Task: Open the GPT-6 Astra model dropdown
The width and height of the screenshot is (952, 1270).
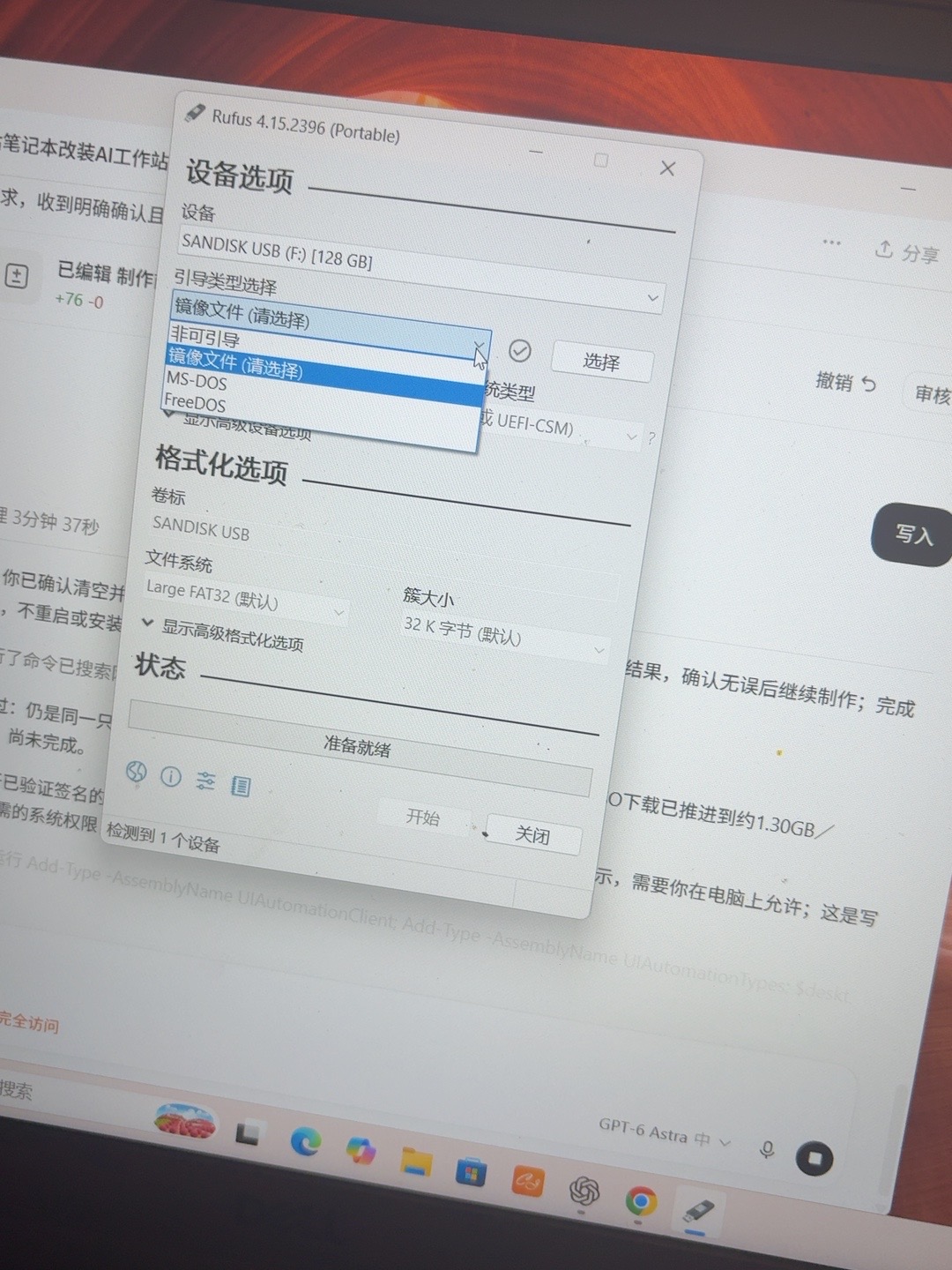Action: pos(665,1133)
